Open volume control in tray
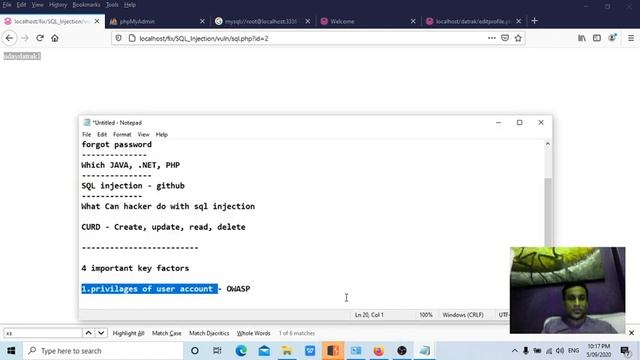Image resolution: width=640 pixels, height=360 pixels. (560, 351)
